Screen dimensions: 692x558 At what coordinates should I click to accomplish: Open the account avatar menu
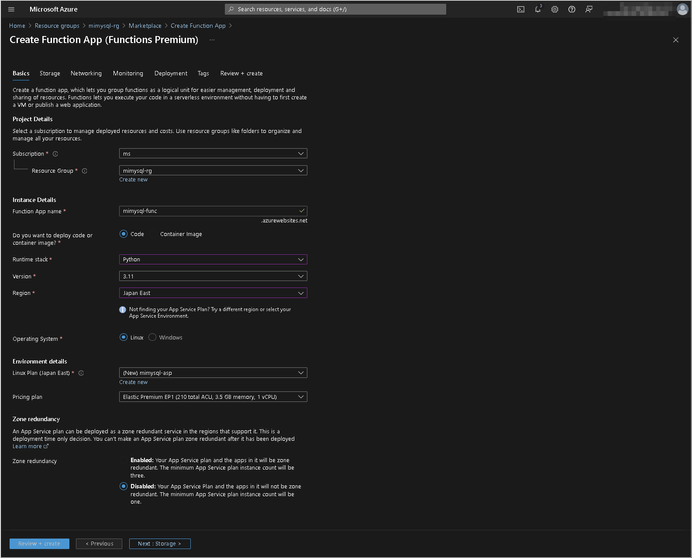click(682, 9)
